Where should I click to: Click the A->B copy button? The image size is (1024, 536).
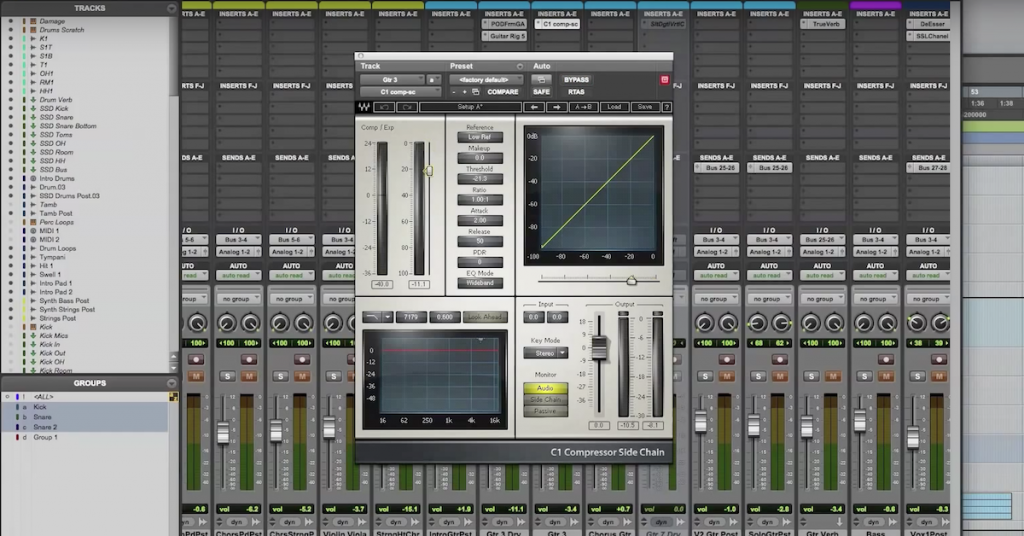tap(583, 107)
